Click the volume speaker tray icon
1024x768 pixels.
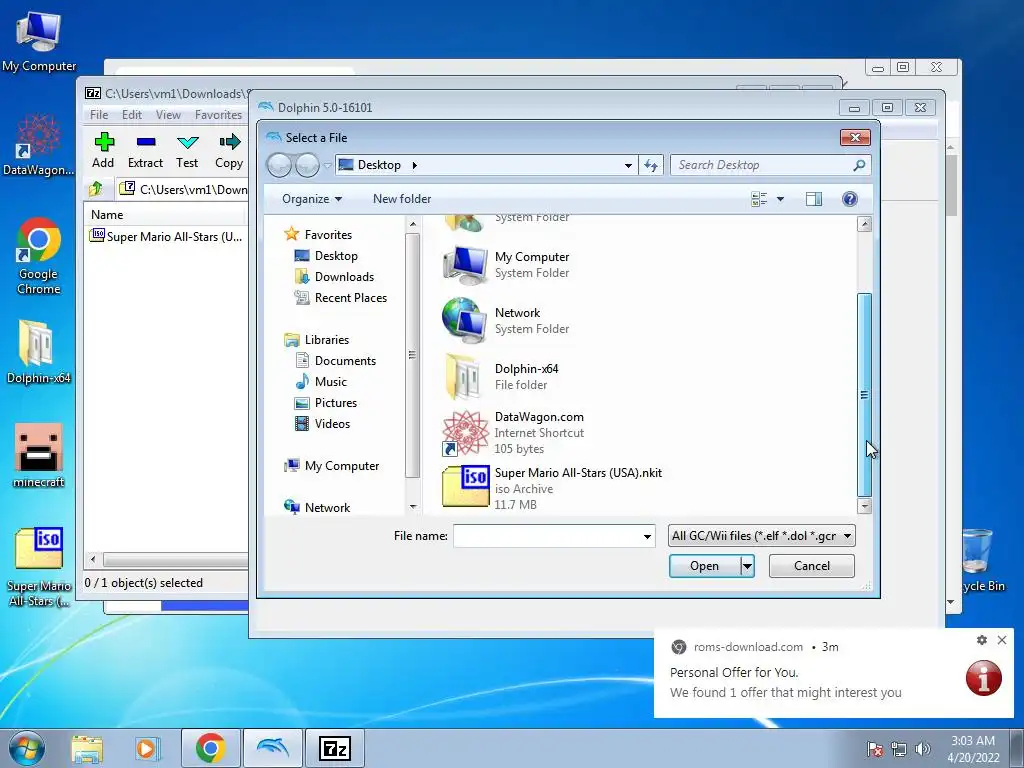pos(923,749)
